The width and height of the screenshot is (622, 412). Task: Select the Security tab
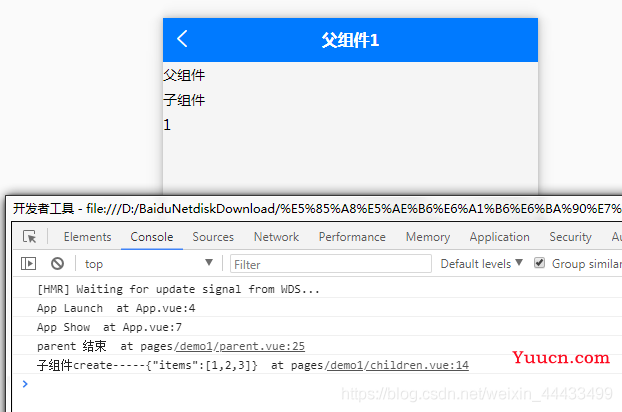[570, 237]
